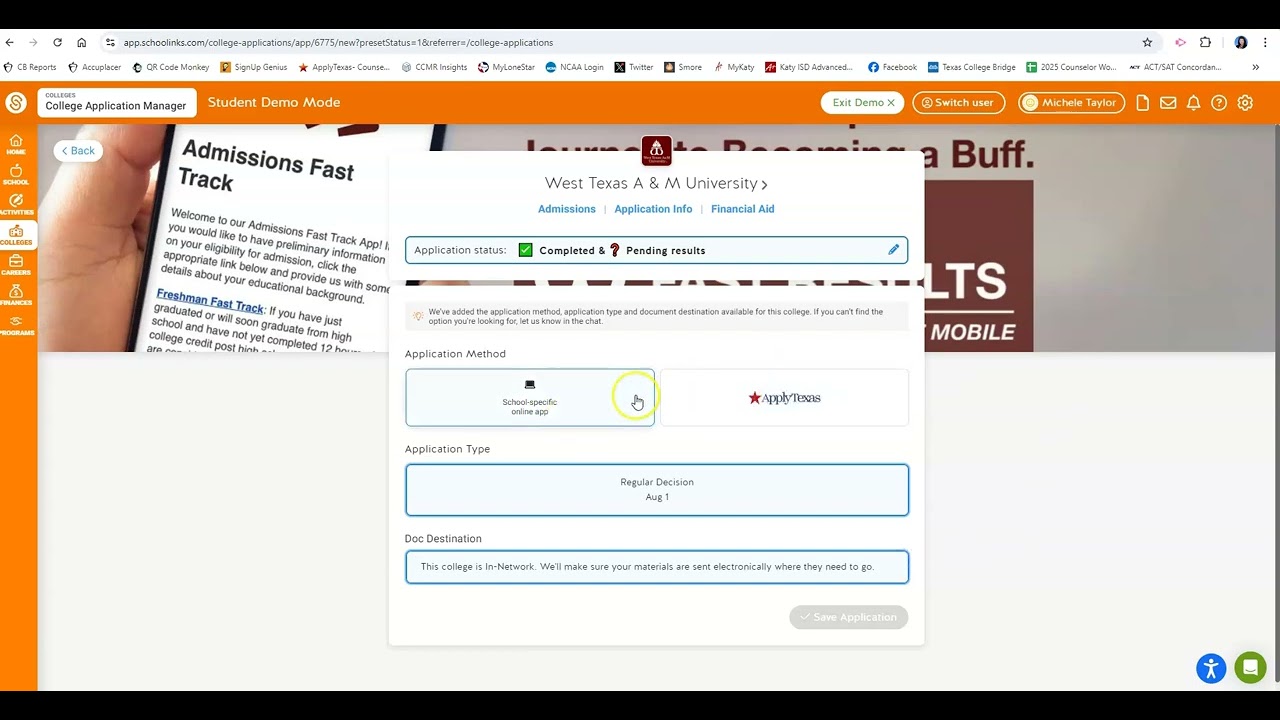Select ApplyTexas application method

pyautogui.click(x=784, y=398)
